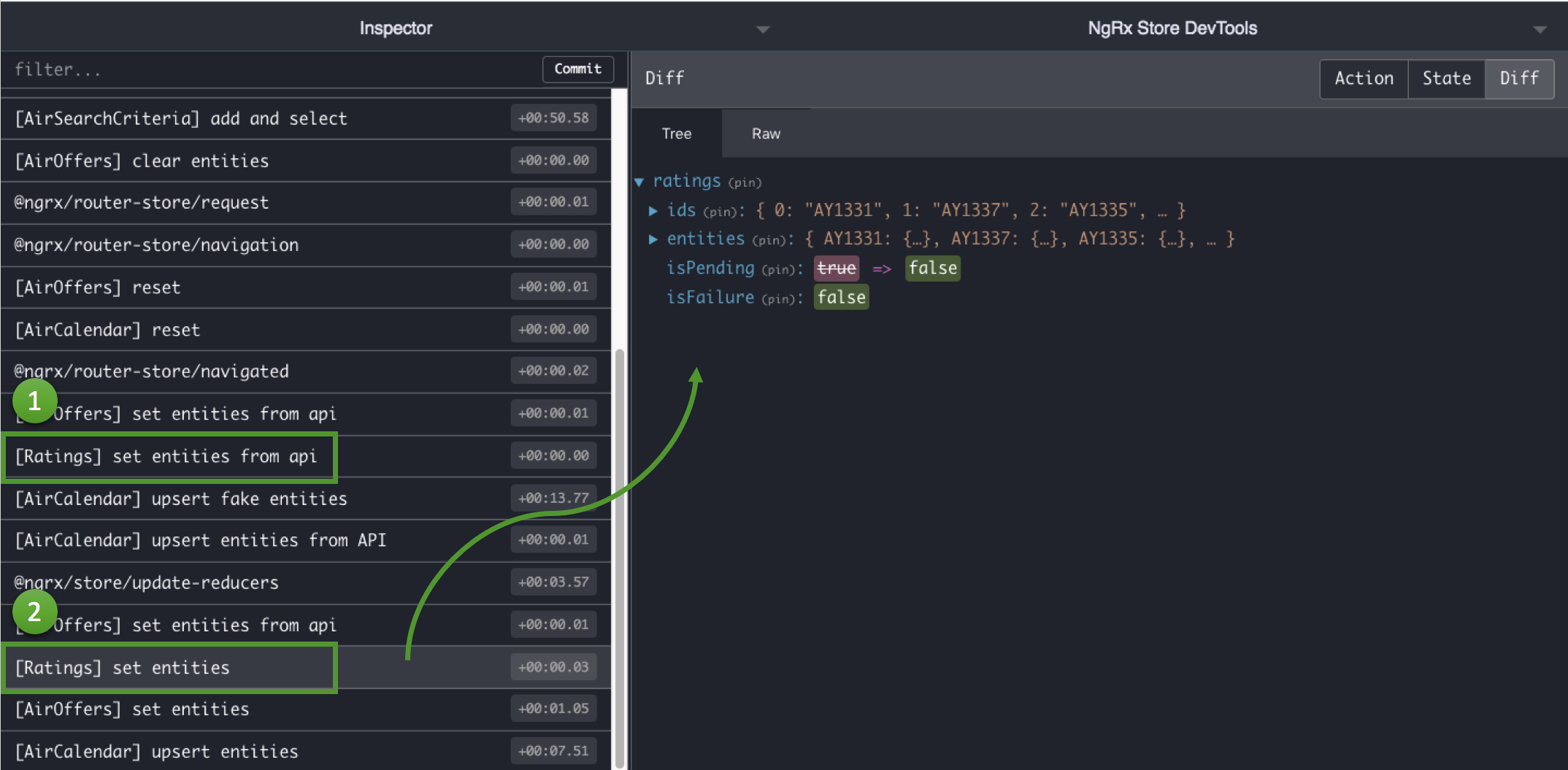Viewport: 1568px width, 770px height.
Task: Collapse the ratings tree node
Action: coord(639,182)
